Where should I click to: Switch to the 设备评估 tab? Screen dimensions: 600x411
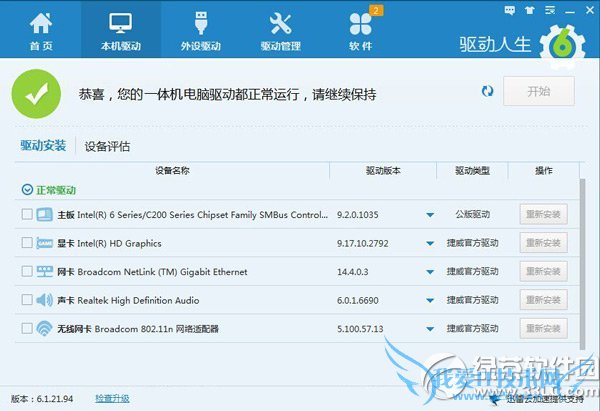(x=107, y=146)
